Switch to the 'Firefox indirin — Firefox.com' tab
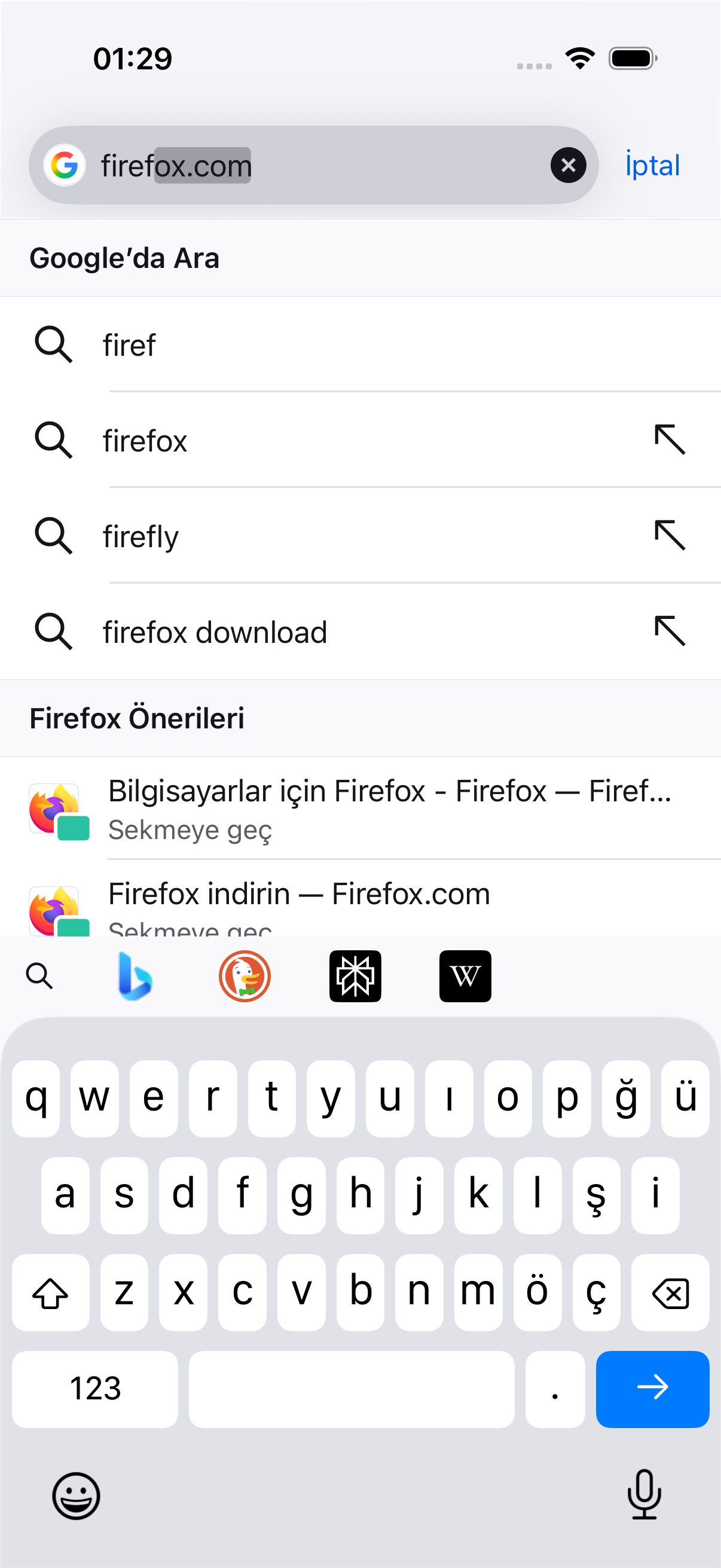The width and height of the screenshot is (721, 1568). click(x=360, y=898)
